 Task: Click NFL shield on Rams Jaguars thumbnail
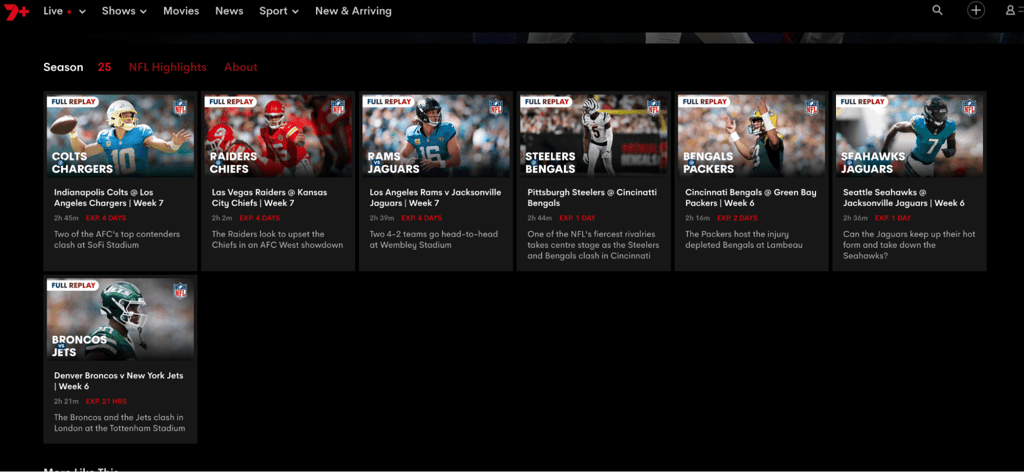(x=495, y=108)
